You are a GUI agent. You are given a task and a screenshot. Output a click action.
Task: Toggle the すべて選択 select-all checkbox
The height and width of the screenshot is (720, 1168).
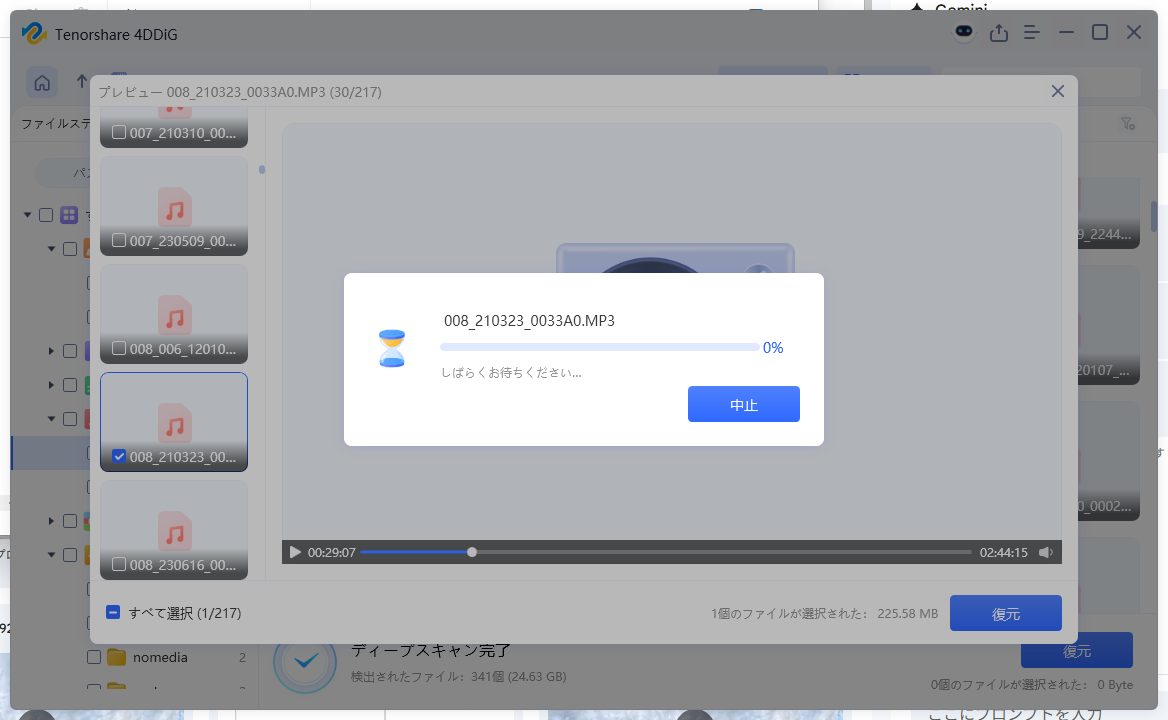point(113,613)
